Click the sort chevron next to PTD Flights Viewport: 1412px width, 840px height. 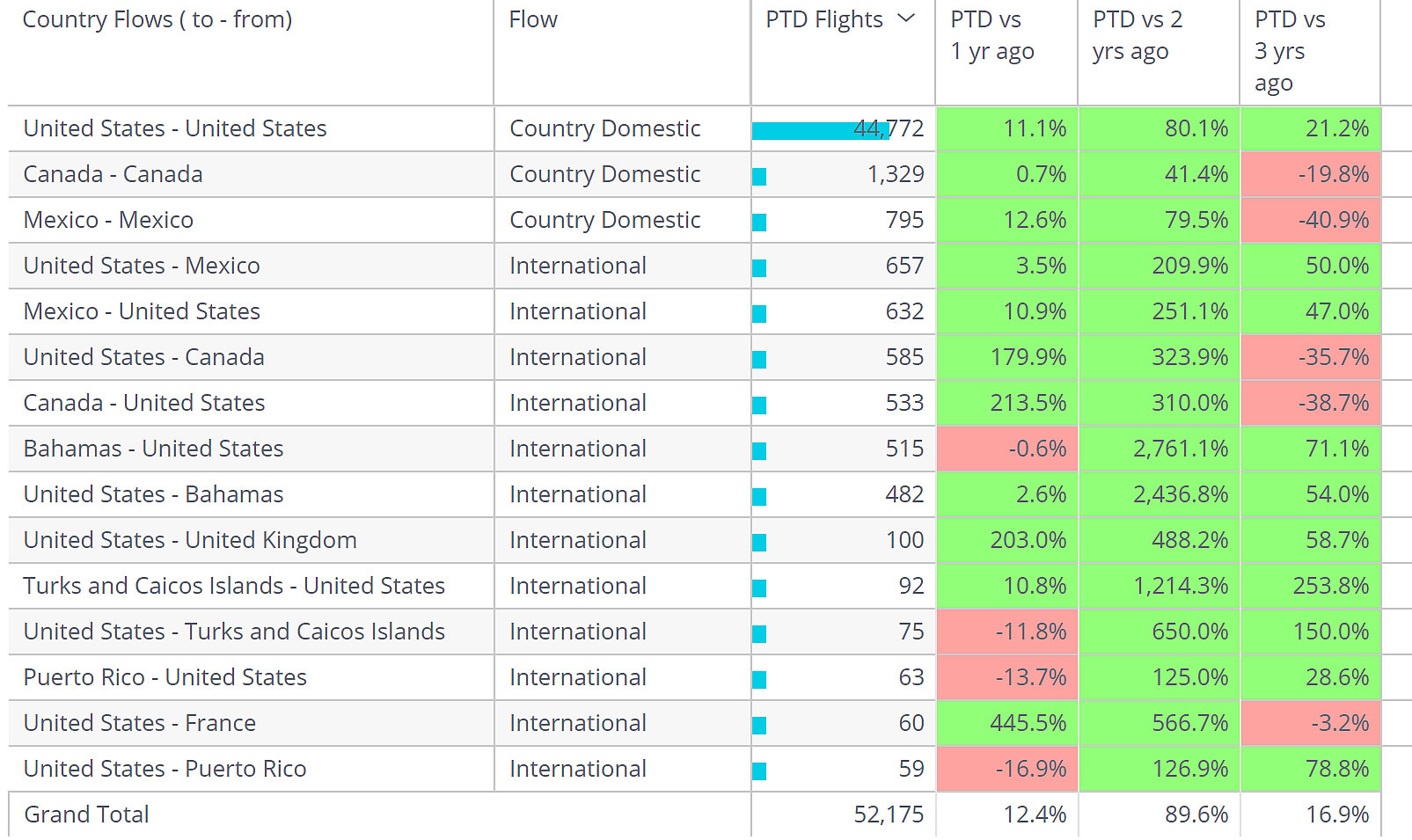pos(906,18)
